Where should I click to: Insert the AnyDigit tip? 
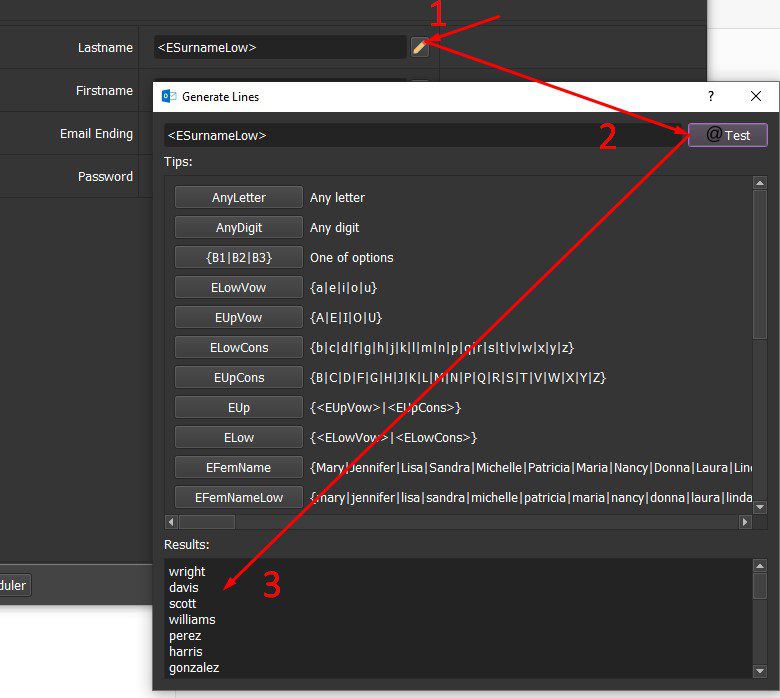pyautogui.click(x=239, y=227)
